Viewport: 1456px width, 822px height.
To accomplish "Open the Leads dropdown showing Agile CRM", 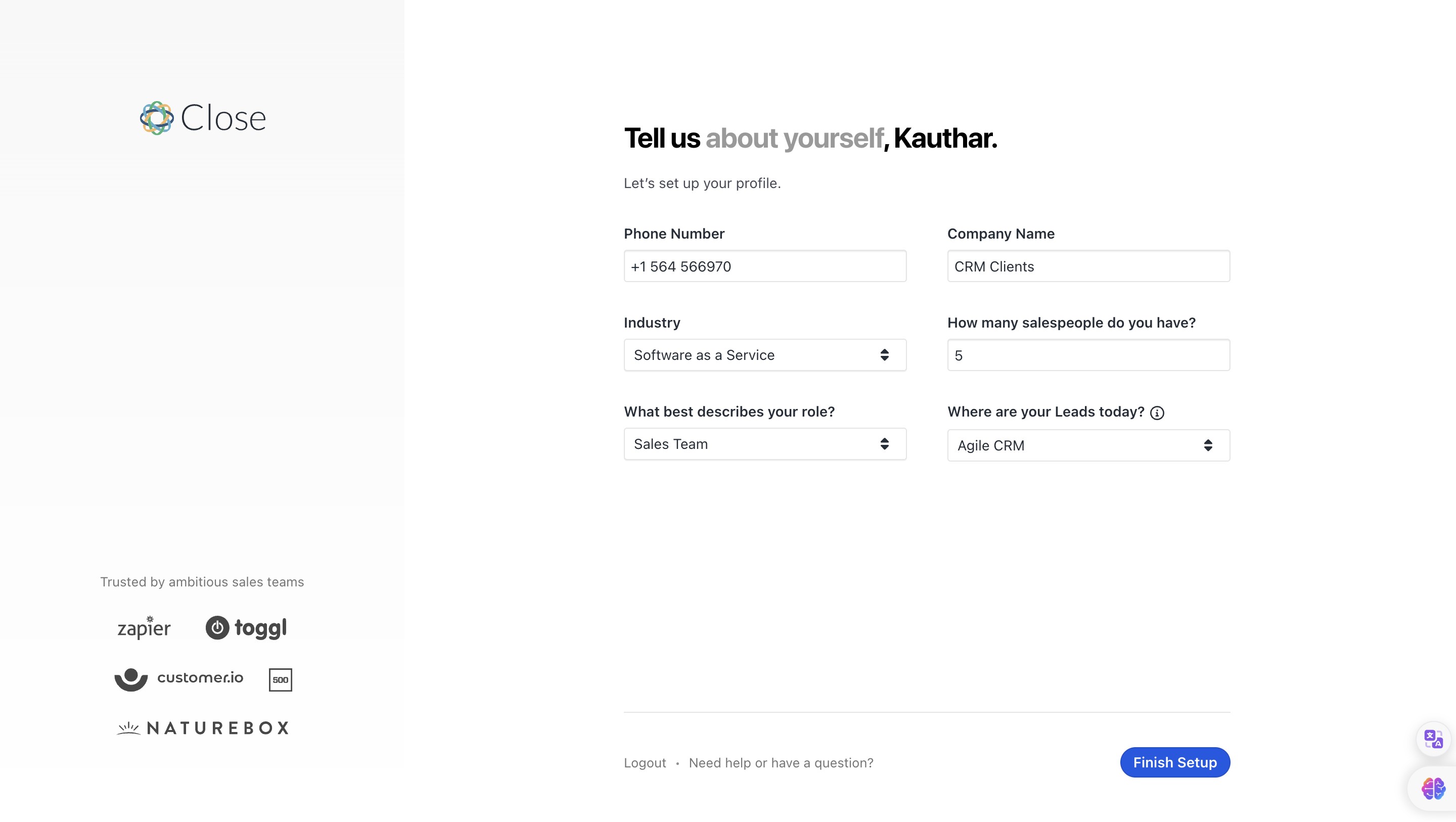I will pos(1088,445).
